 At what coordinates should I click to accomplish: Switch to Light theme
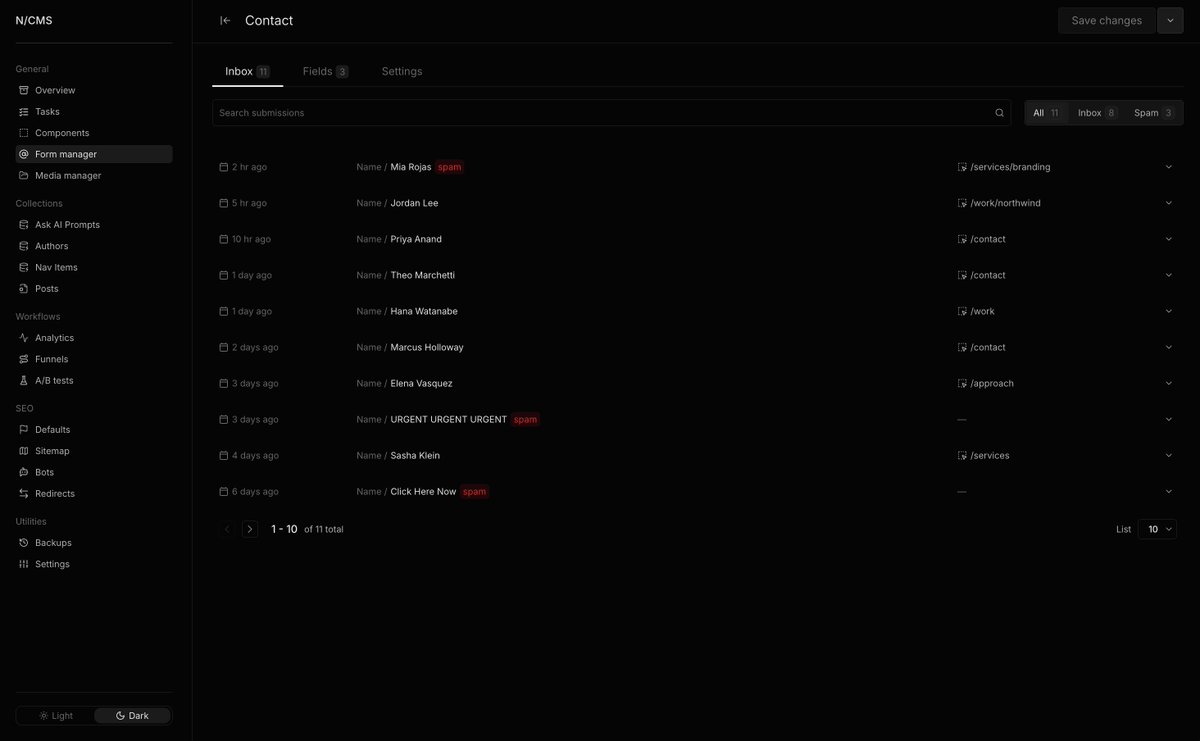tap(56, 716)
